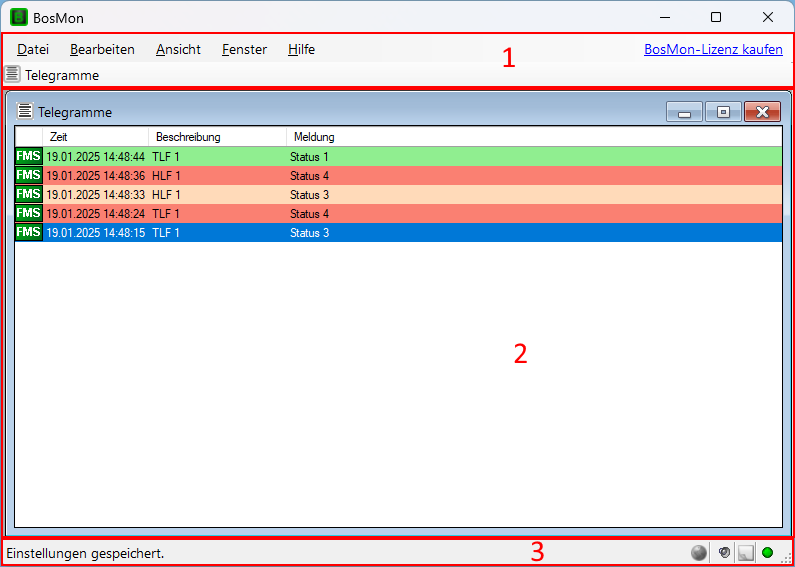Viewport: 795px width, 567px height.
Task: Click the FMS icon of the 14:48:24 telegram
Action: (29, 214)
